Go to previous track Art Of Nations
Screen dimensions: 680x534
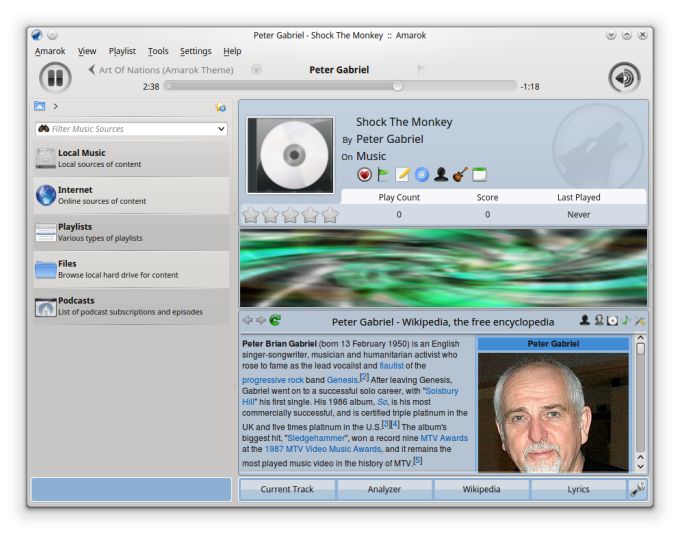pyautogui.click(x=161, y=70)
